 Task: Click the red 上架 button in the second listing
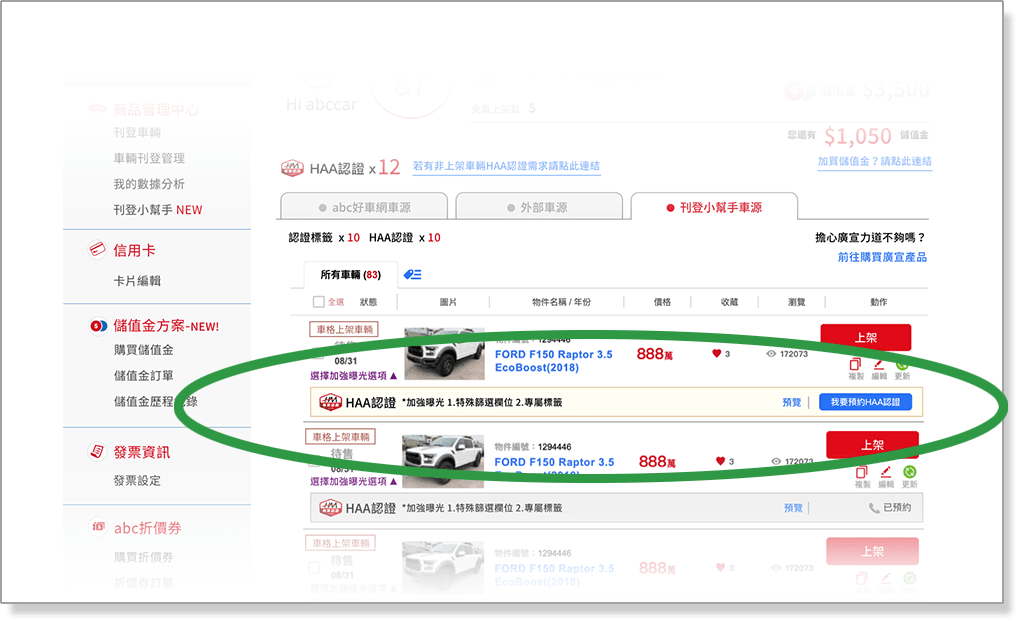[872, 445]
